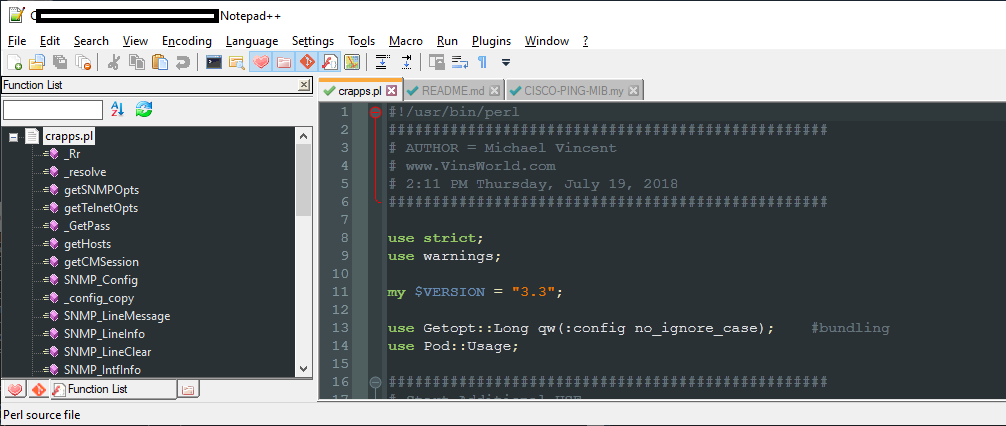Click the lines with down arrow toolbar icon

click(382, 62)
